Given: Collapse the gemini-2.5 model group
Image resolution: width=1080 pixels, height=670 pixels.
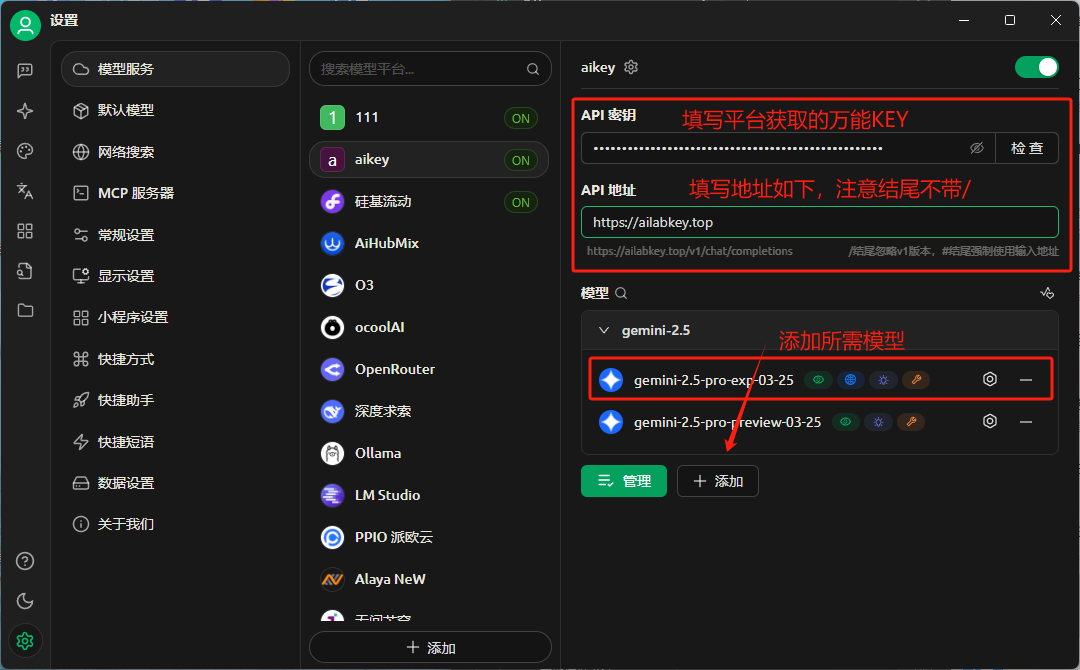Looking at the screenshot, I should (x=604, y=331).
